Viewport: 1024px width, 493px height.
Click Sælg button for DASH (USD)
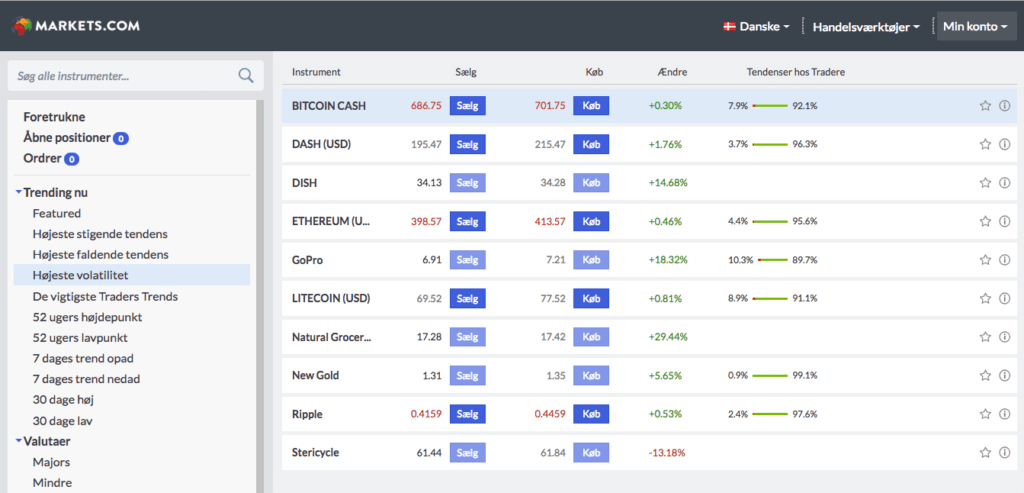click(468, 144)
